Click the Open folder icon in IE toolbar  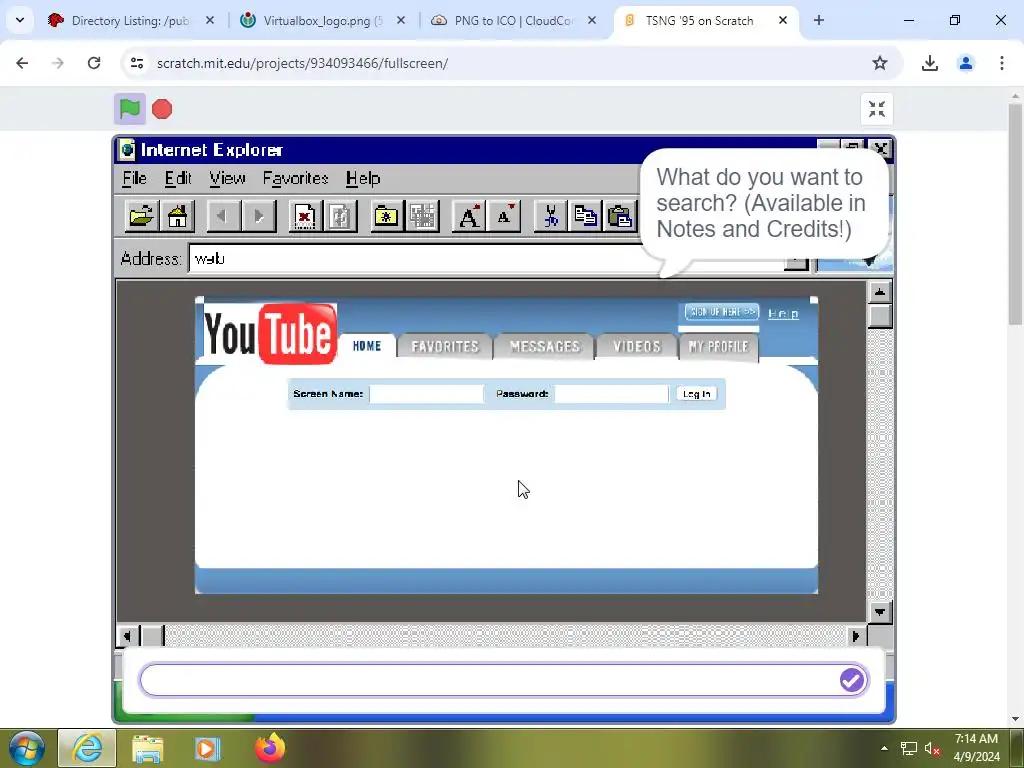142,216
